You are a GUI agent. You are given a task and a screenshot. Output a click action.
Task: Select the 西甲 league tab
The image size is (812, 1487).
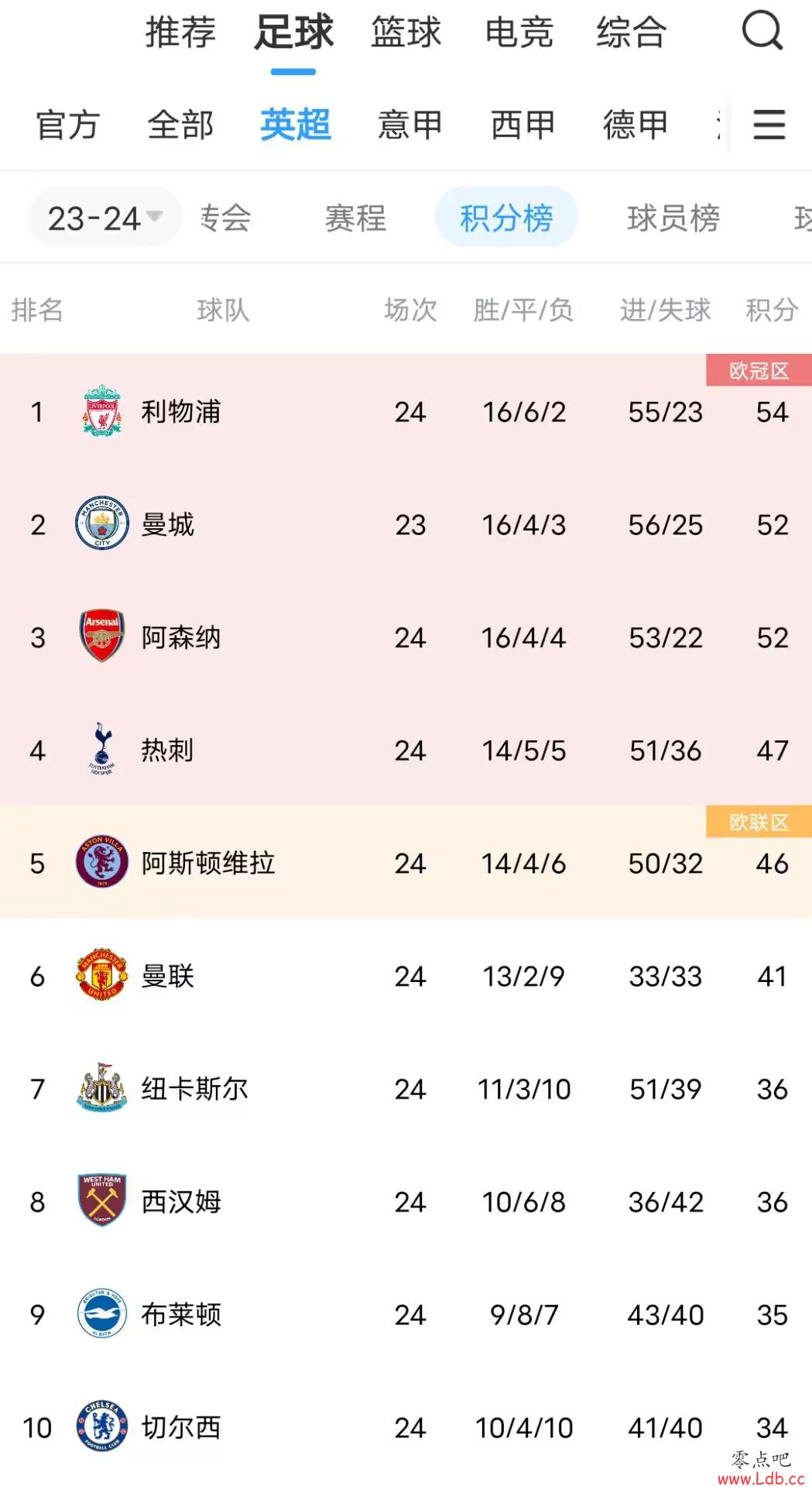point(523,125)
